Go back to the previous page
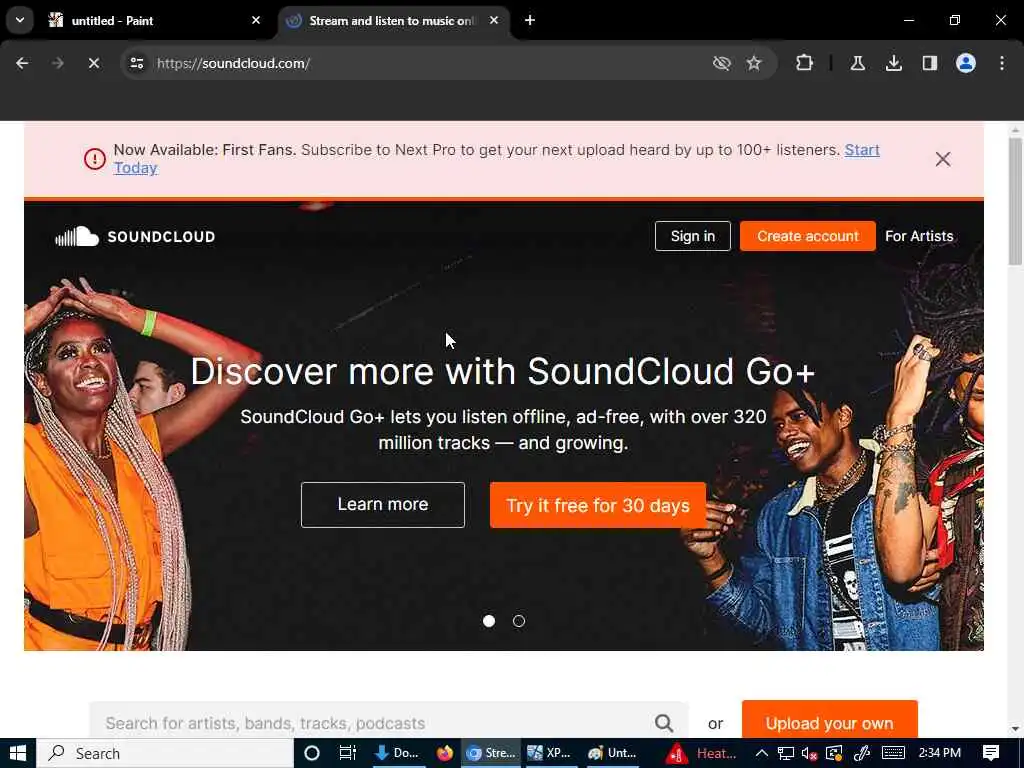 click(22, 63)
